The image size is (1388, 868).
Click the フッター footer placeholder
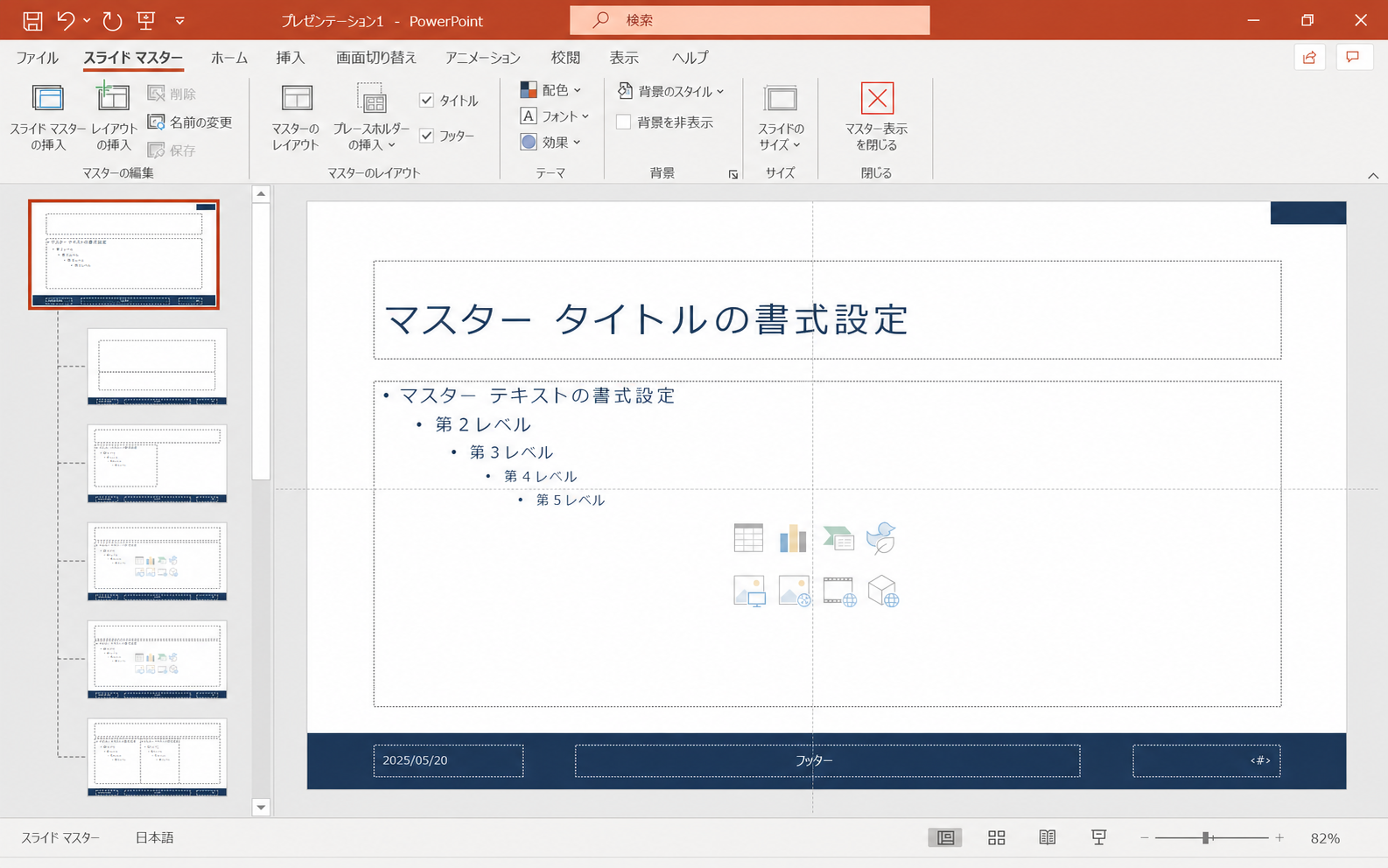coord(827,760)
